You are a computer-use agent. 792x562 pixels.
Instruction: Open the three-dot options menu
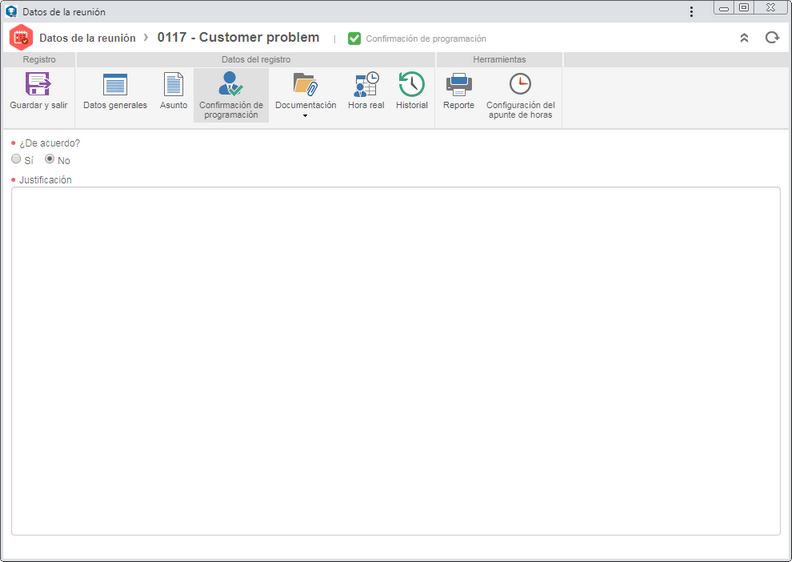(691, 12)
